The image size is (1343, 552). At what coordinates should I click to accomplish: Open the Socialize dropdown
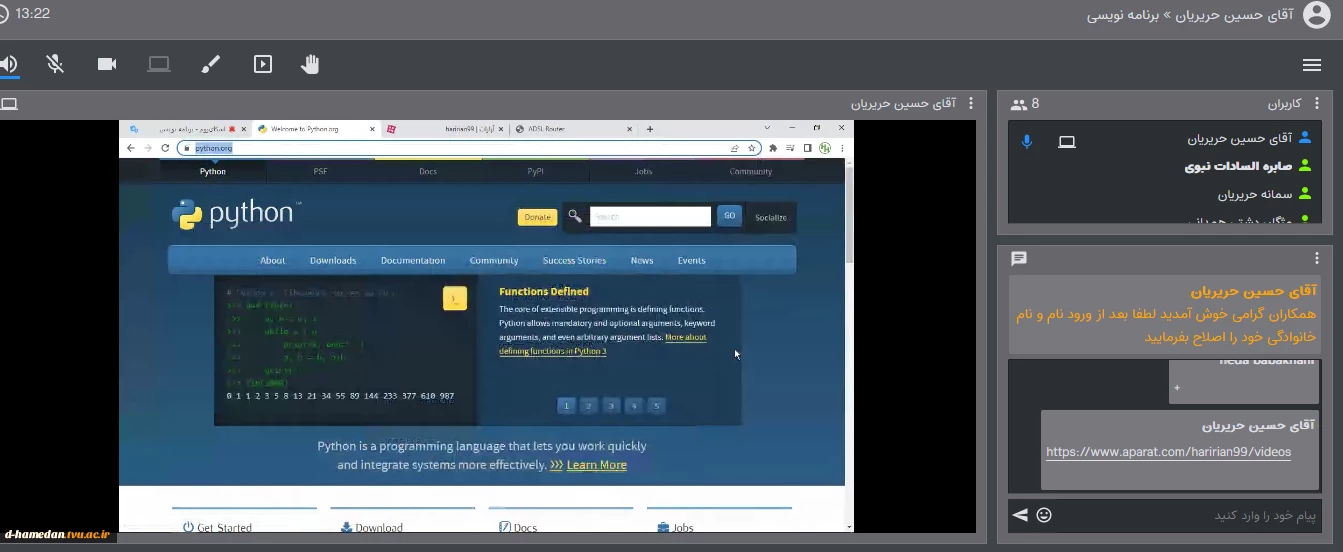[x=771, y=217]
